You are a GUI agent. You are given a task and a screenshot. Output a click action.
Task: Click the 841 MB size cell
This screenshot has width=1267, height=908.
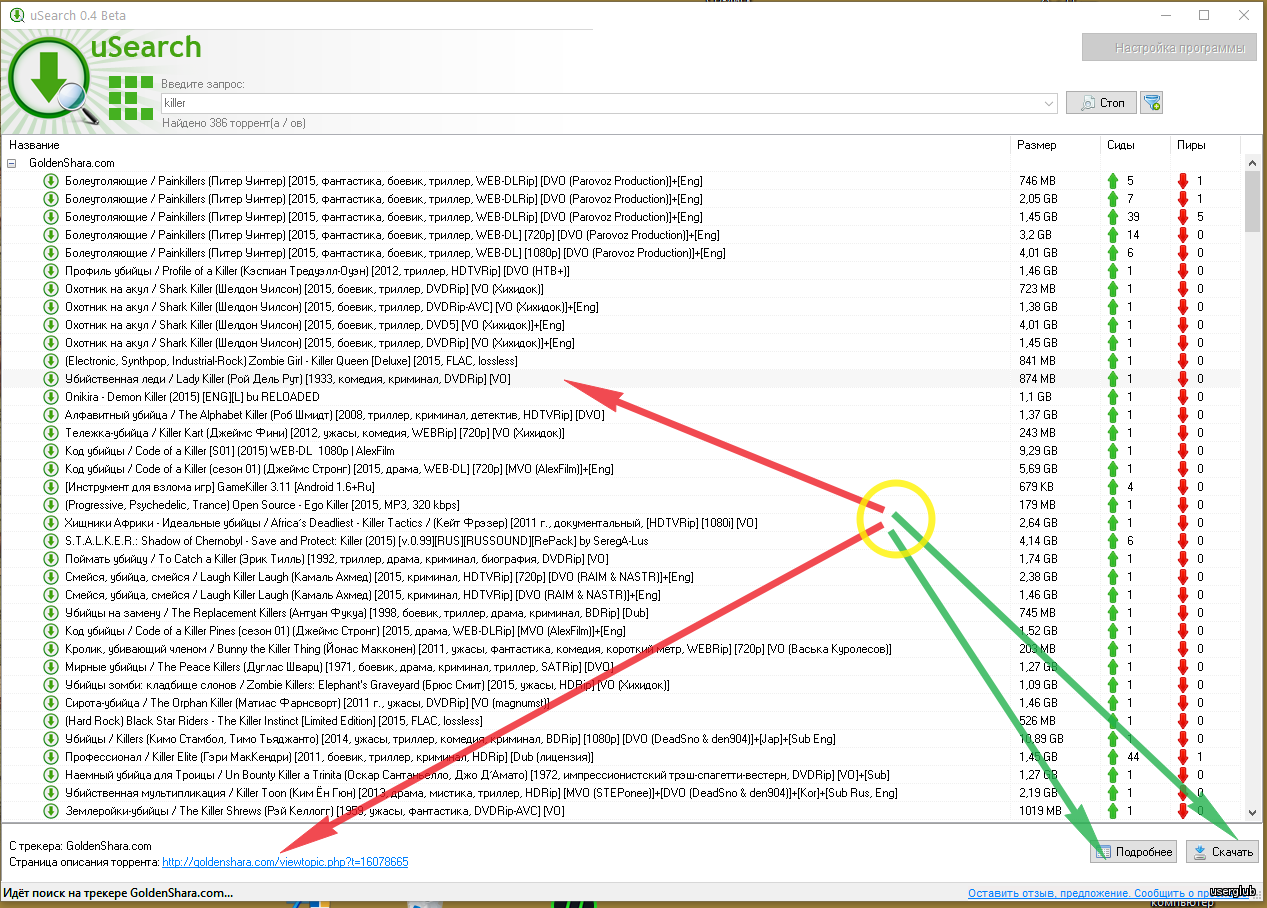tap(1036, 361)
